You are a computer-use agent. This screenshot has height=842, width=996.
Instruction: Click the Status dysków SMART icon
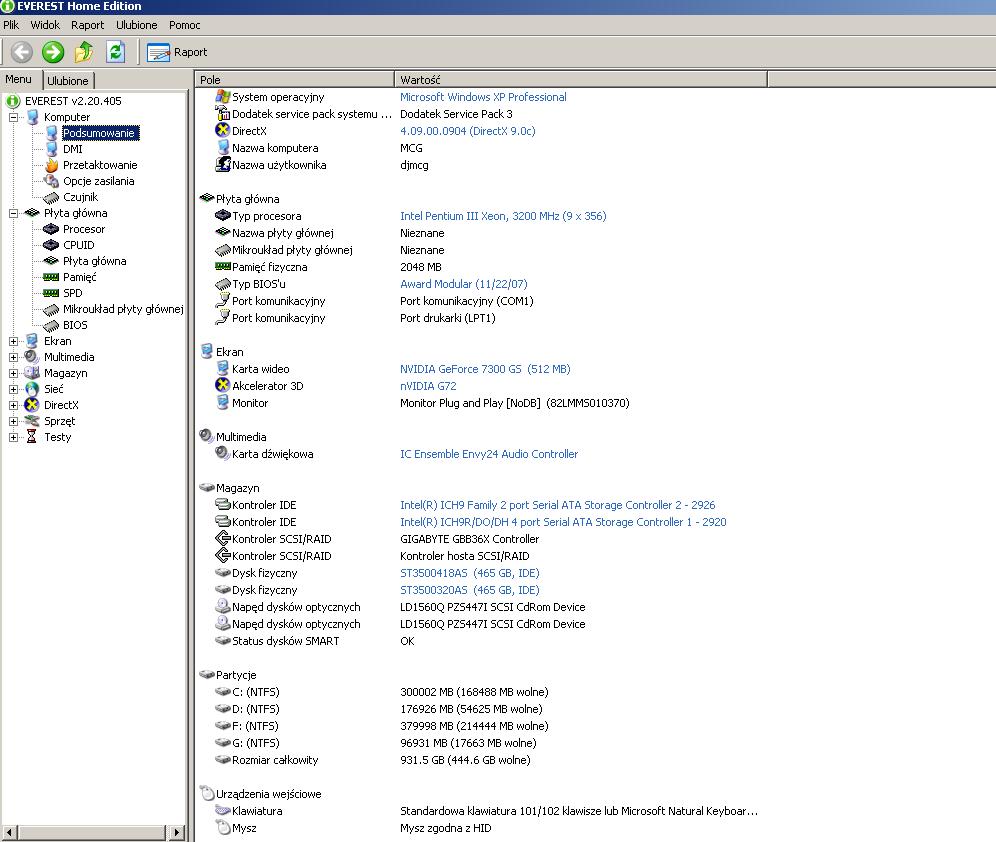pyautogui.click(x=222, y=641)
